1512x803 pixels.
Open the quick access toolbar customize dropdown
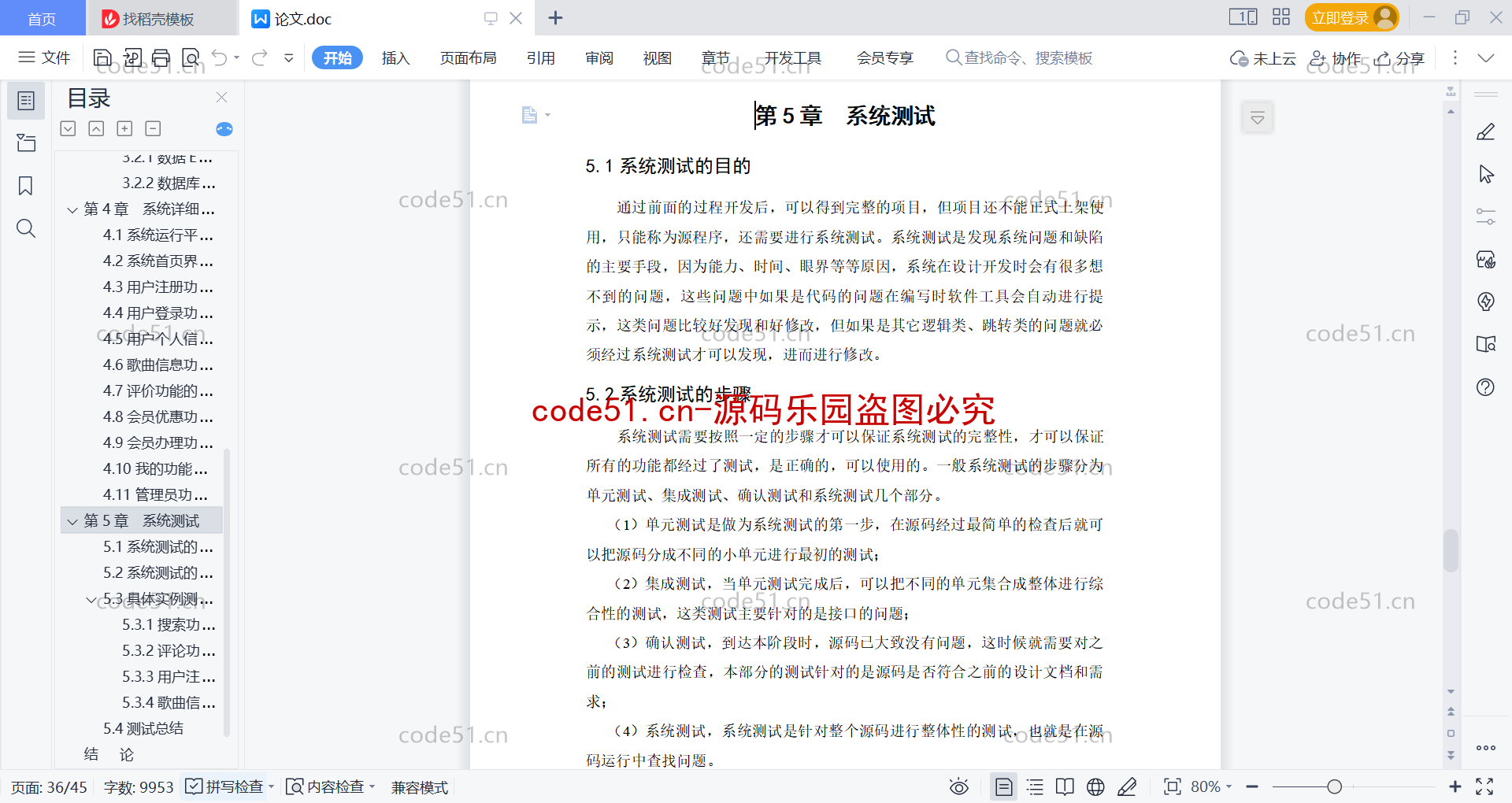tap(289, 57)
